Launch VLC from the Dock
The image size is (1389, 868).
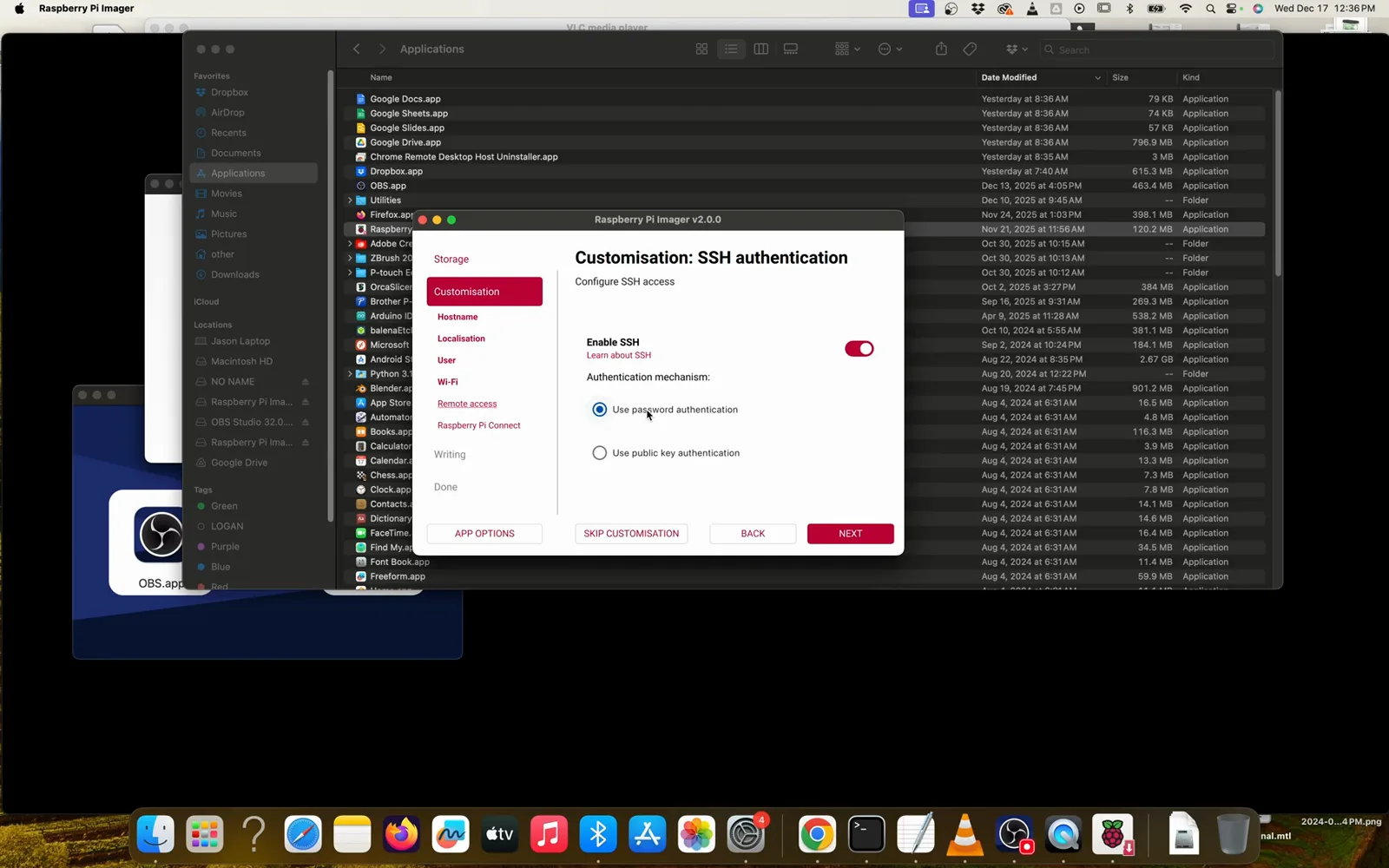(964, 835)
